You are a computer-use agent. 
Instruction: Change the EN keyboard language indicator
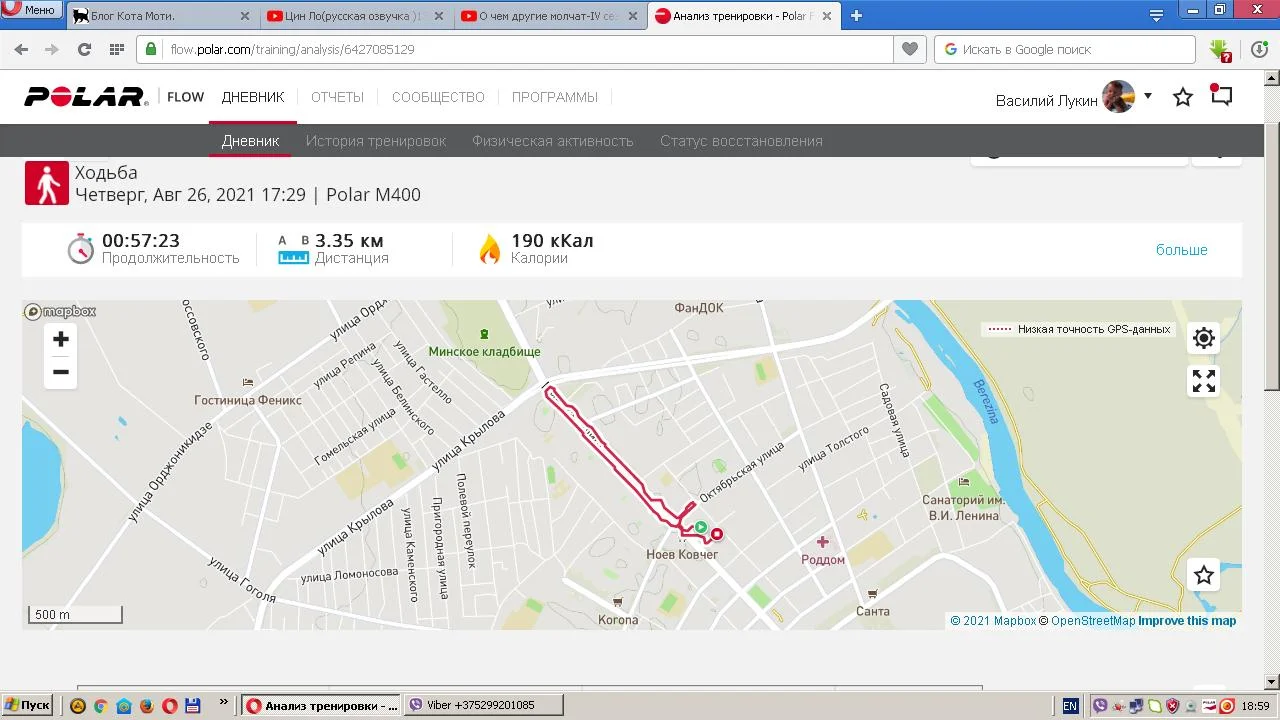pos(1070,706)
